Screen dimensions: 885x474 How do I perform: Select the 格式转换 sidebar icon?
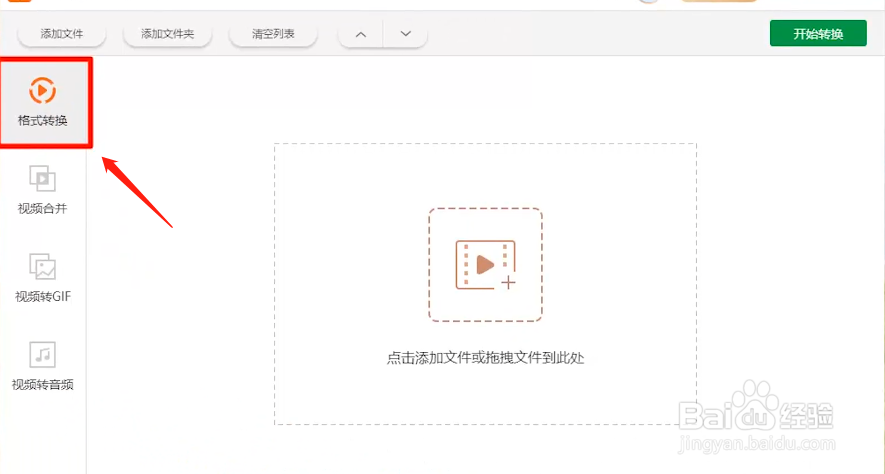[x=42, y=90]
